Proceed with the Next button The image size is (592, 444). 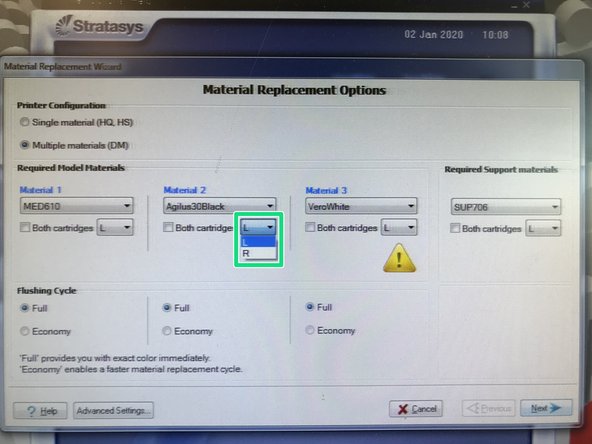pyautogui.click(x=546, y=408)
